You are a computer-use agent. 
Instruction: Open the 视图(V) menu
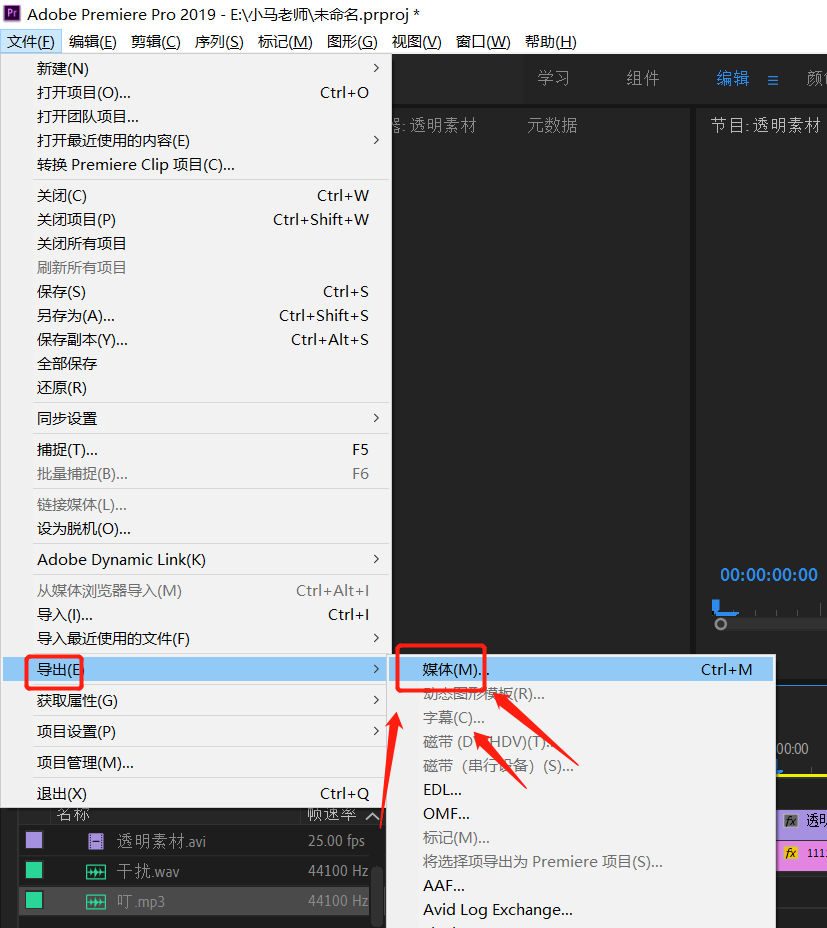click(x=416, y=42)
